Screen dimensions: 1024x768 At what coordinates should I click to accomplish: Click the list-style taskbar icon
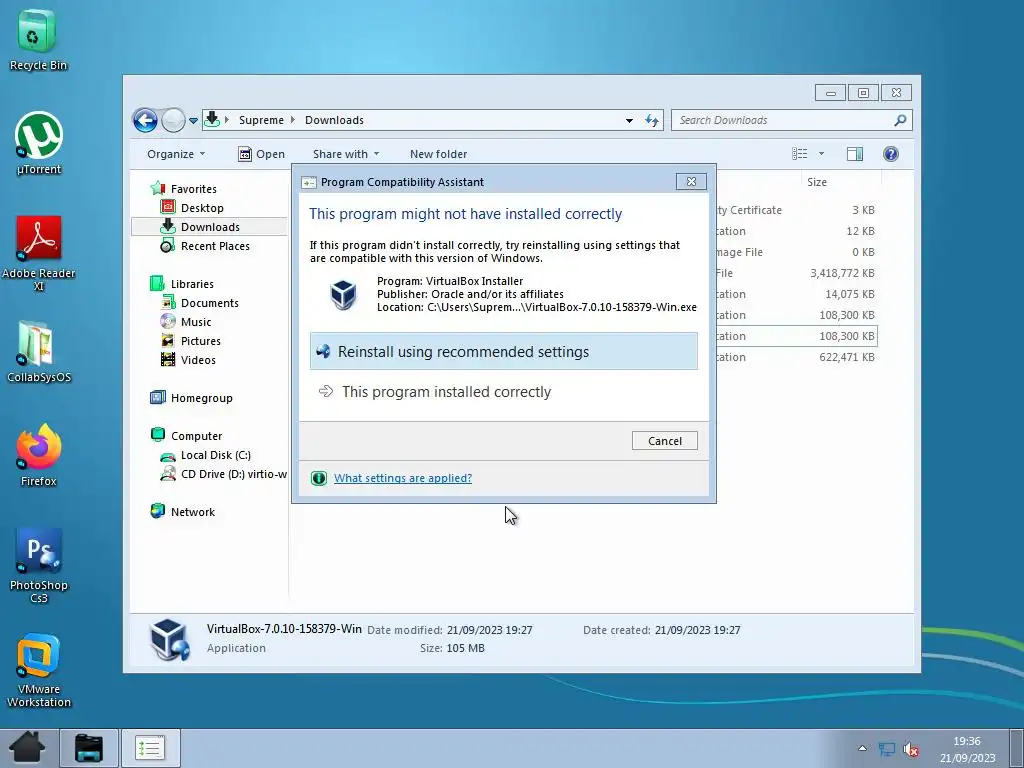click(150, 748)
